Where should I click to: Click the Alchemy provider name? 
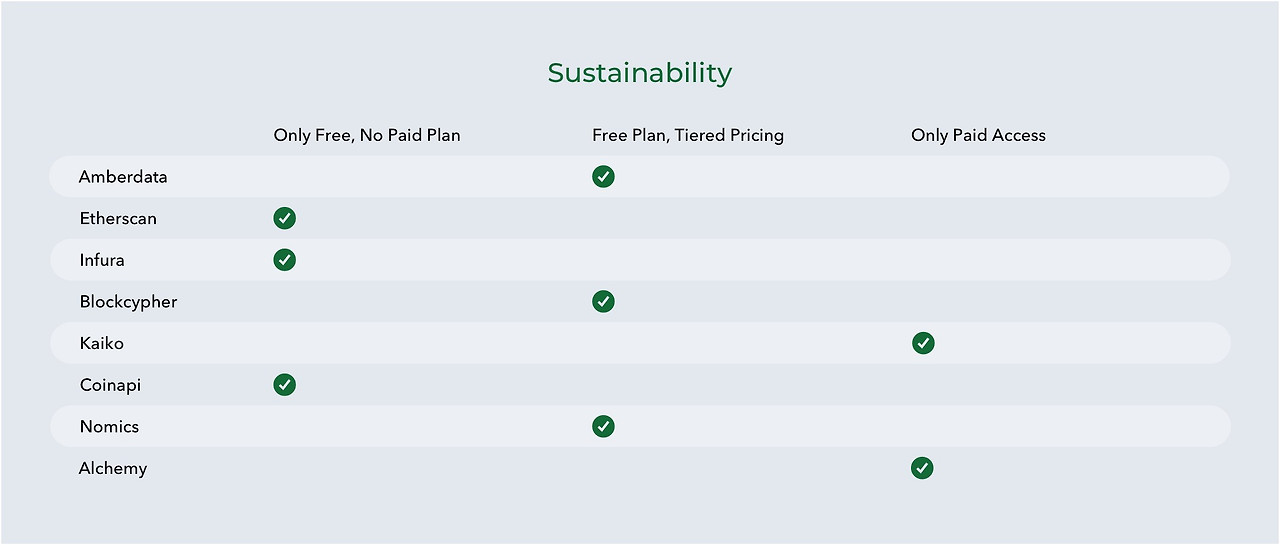[113, 468]
